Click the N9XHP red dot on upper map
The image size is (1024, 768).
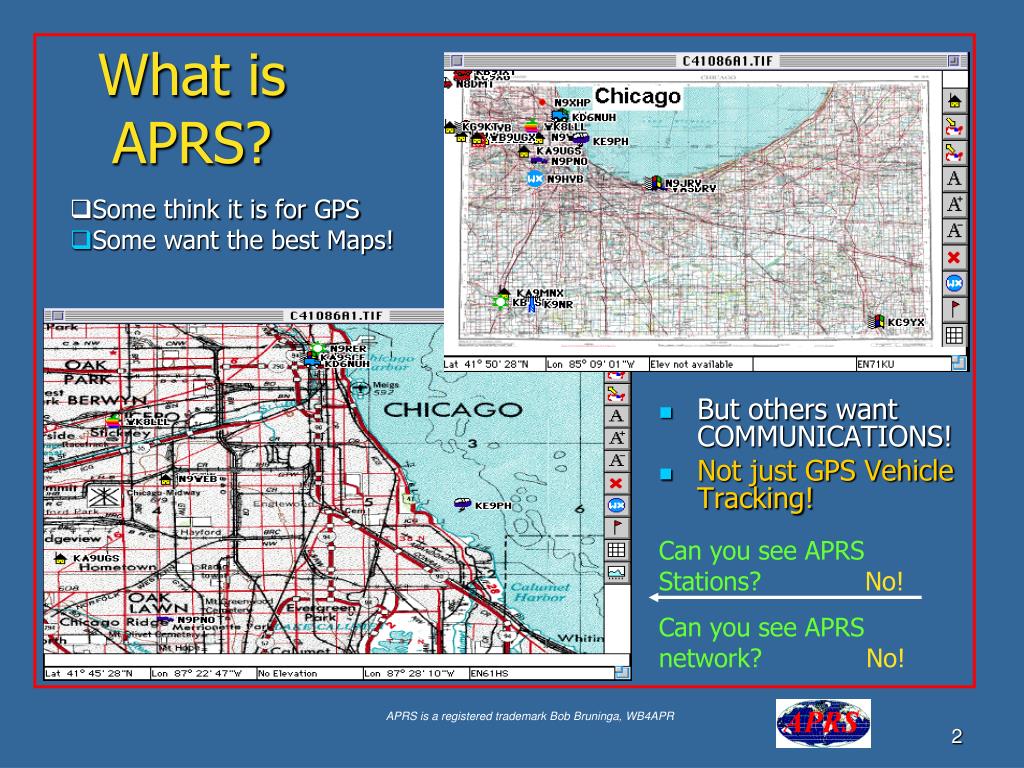click(x=542, y=103)
